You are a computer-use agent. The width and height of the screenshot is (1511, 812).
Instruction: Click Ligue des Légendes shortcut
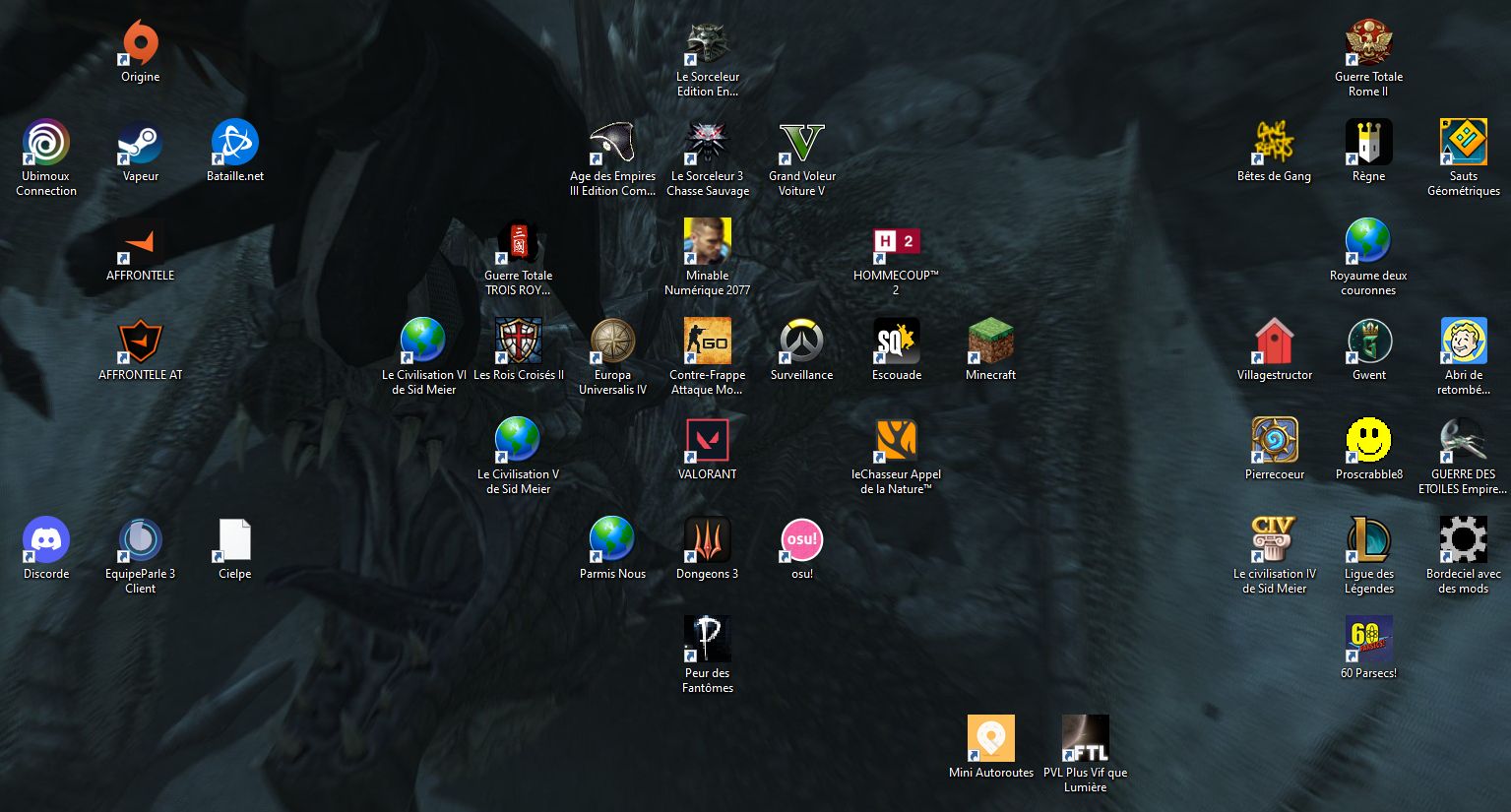(x=1369, y=540)
